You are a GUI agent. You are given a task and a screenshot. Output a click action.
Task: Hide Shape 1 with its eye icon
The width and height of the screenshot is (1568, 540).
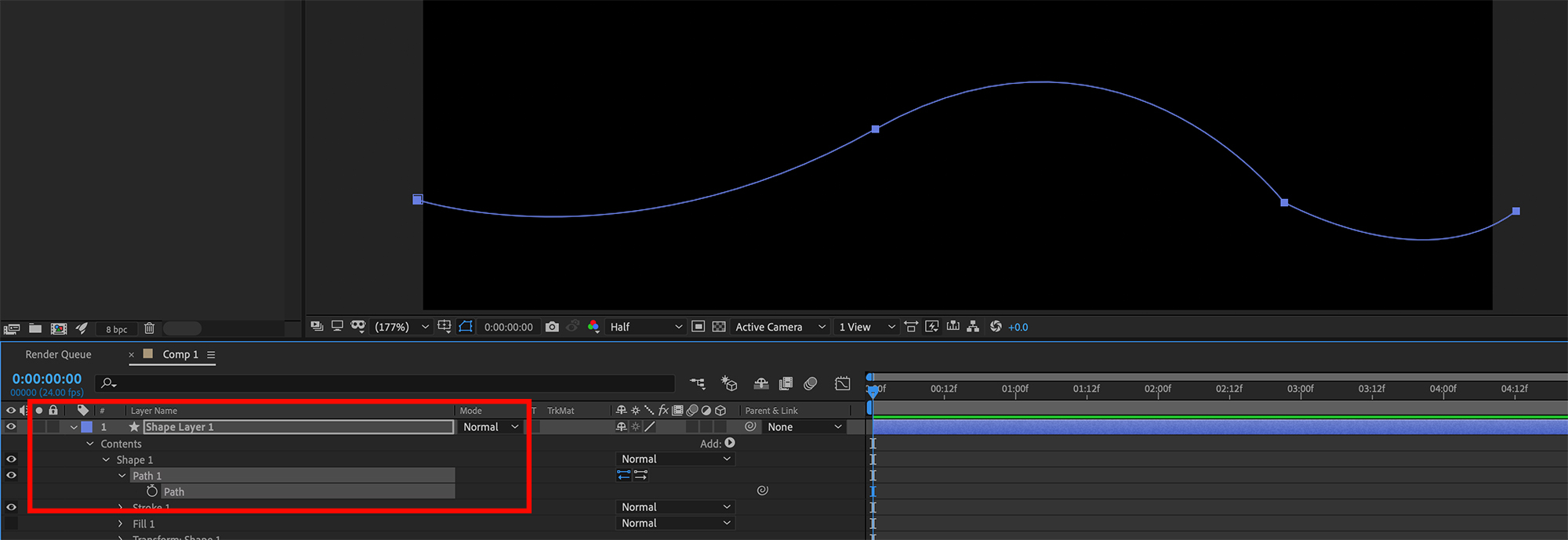tap(11, 459)
